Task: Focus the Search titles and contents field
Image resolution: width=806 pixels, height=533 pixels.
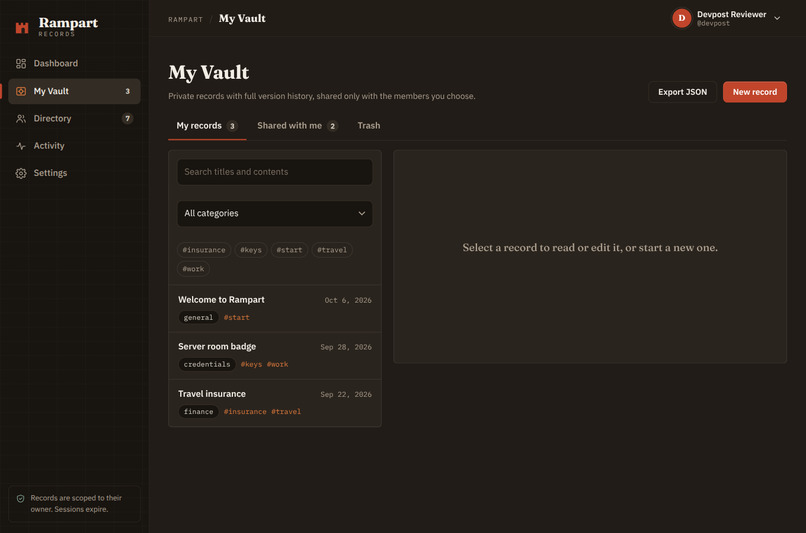Action: click(x=275, y=172)
